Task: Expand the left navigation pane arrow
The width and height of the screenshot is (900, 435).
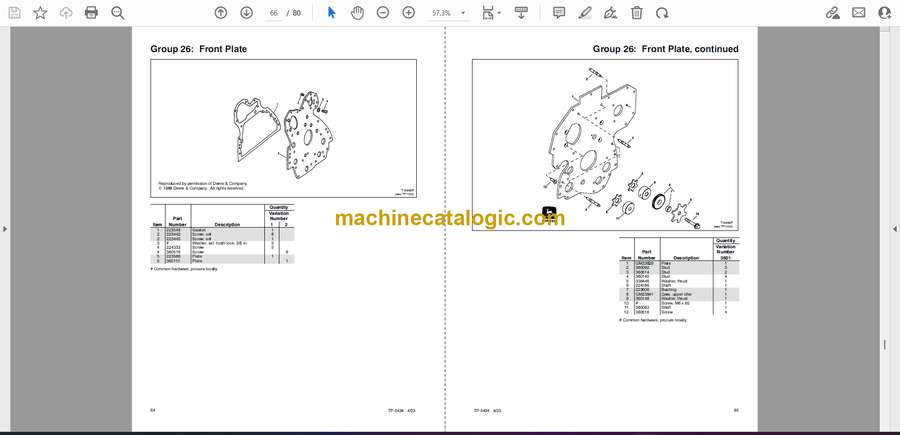Action: (5, 229)
